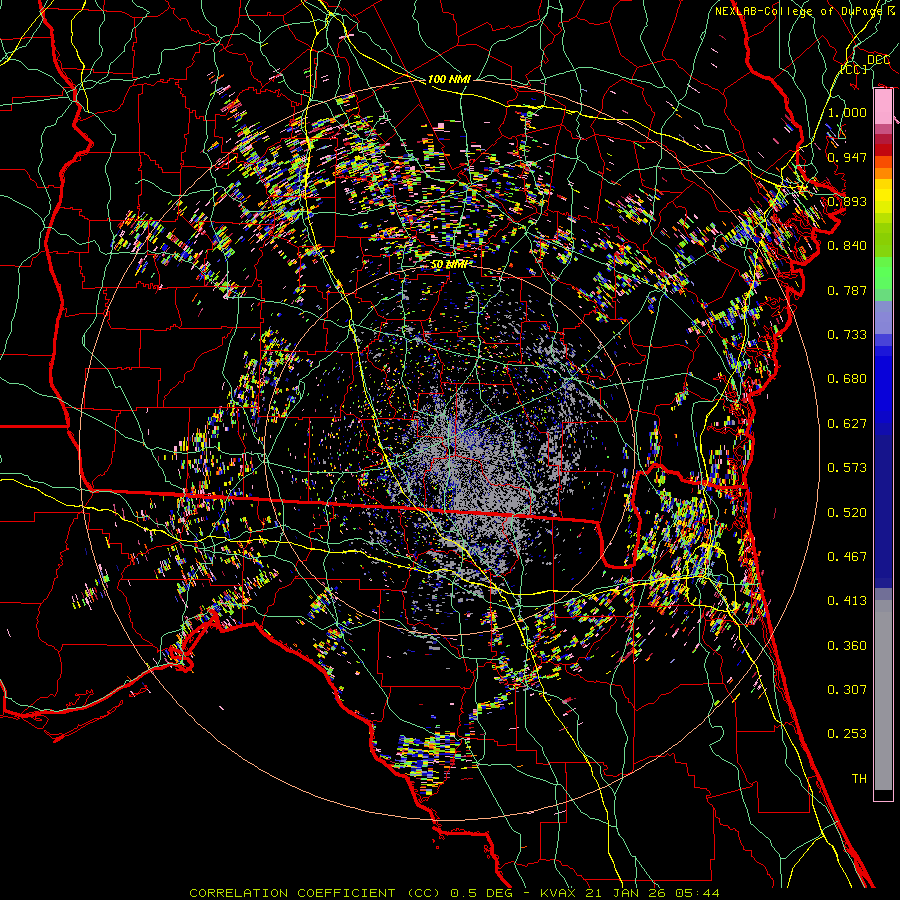The width and height of the screenshot is (900, 900).
Task: Select the 0.467 scale value
Action: coord(847,557)
